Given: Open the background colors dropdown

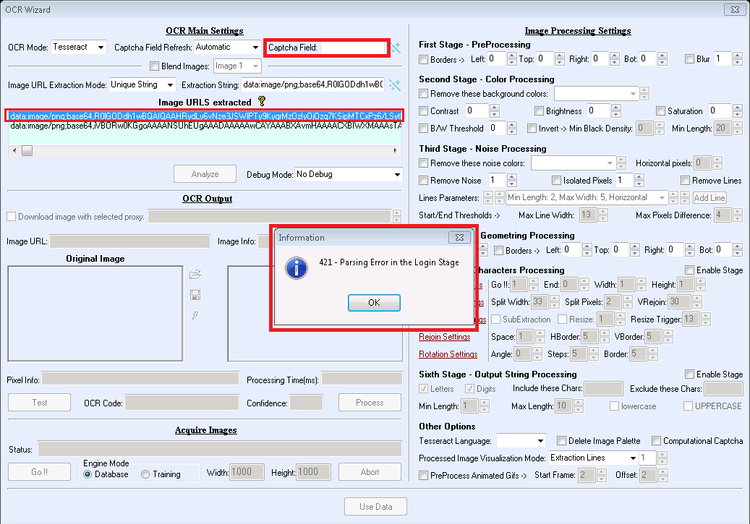Looking at the screenshot, I should coord(633,94).
